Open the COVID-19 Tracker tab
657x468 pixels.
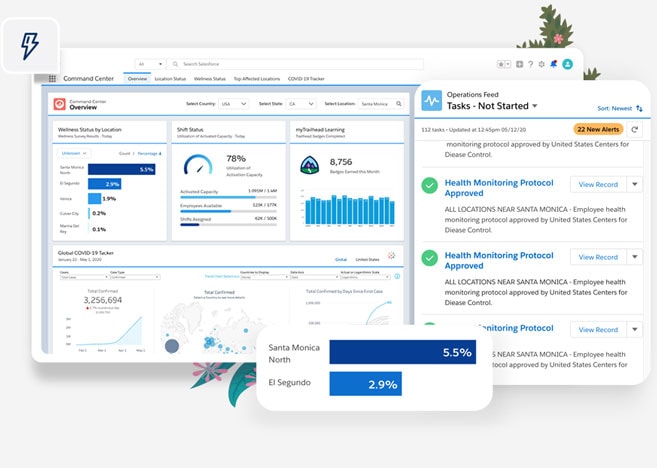(306, 78)
